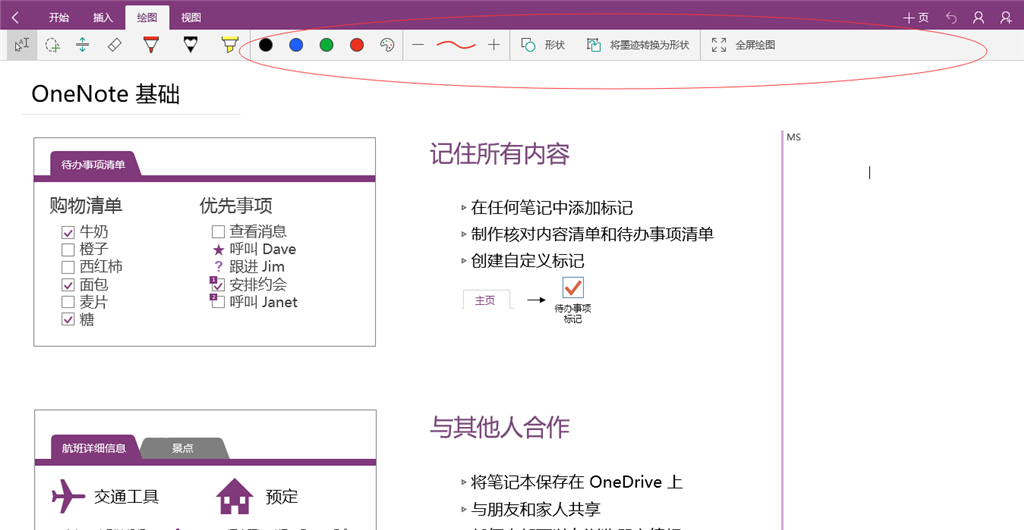
Task: Check the 麦片 checkbox
Action: [x=68, y=302]
